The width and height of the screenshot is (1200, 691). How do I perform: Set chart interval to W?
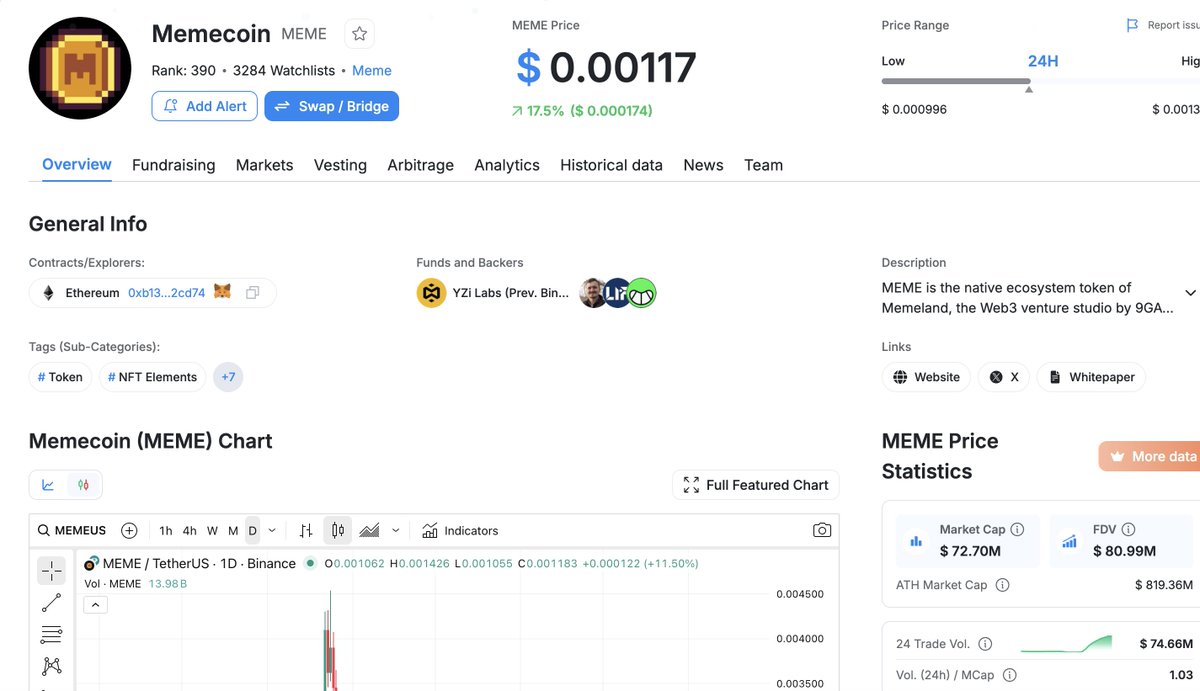pyautogui.click(x=212, y=531)
